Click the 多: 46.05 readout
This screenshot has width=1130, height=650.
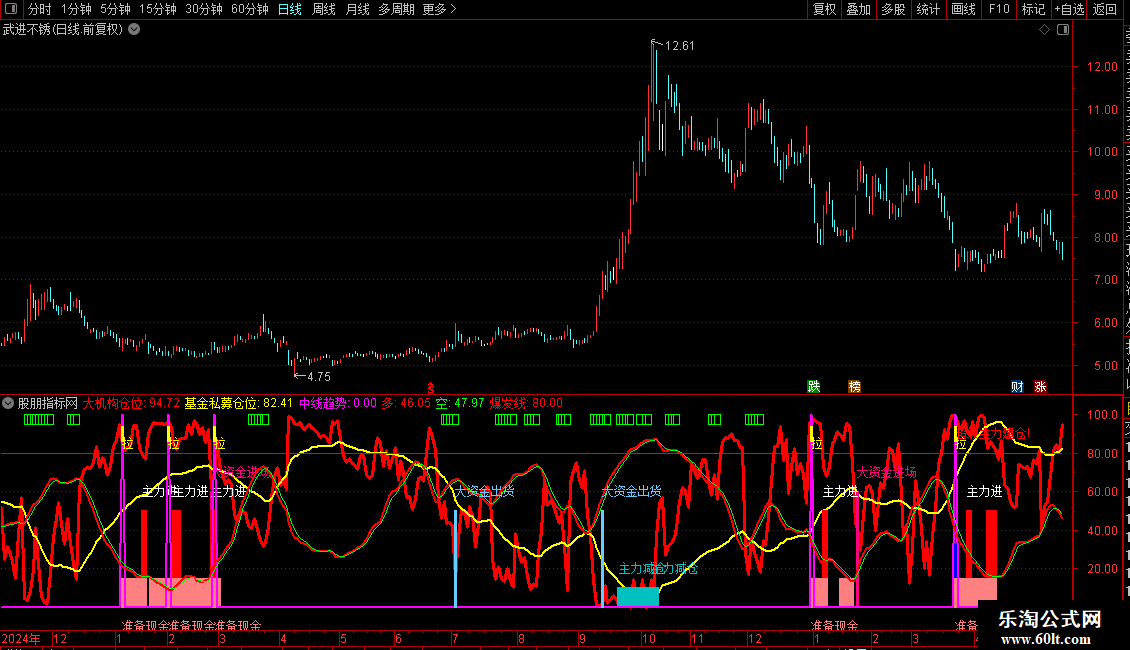406,403
